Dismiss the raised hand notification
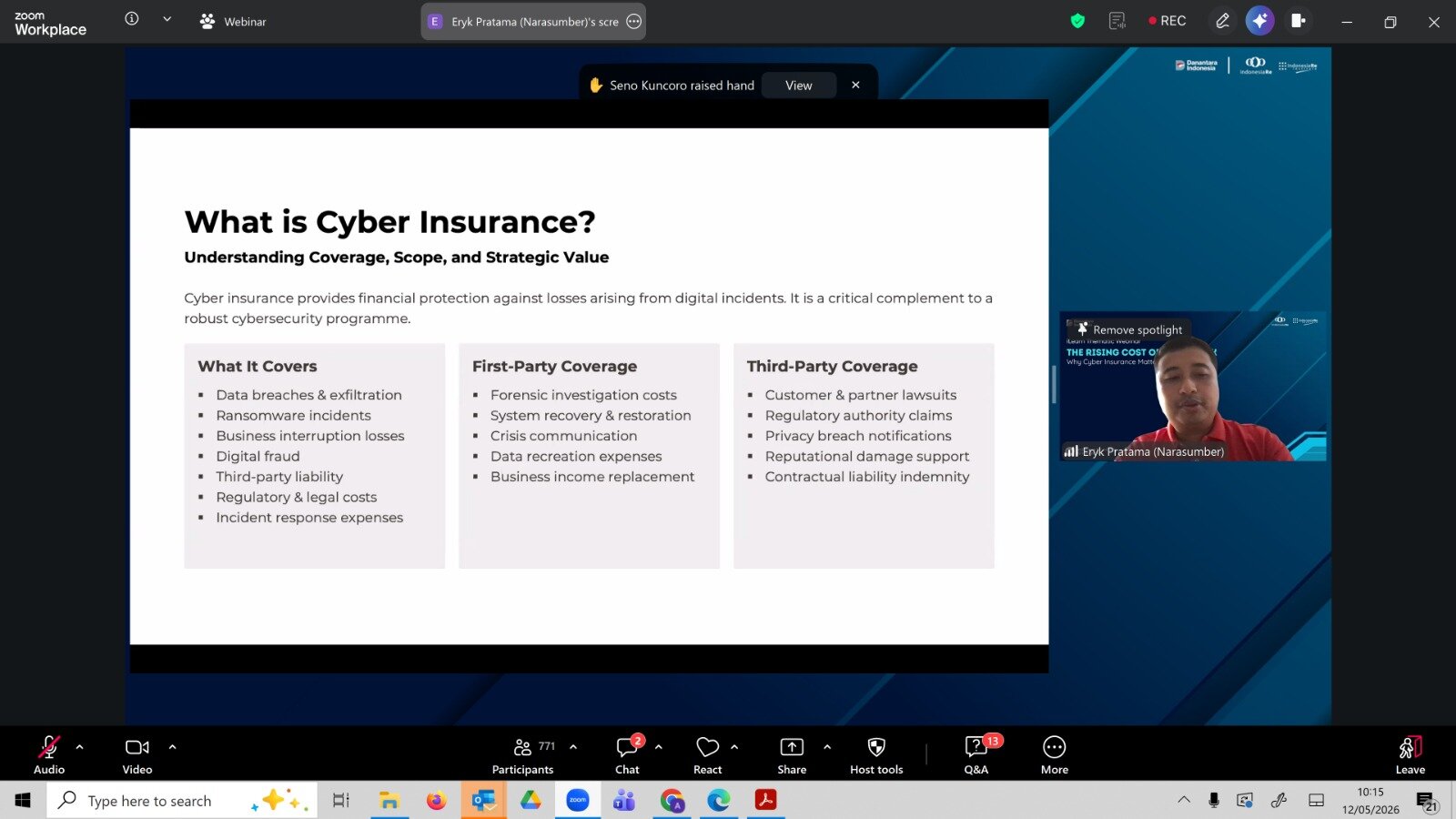The height and width of the screenshot is (819, 1456). [x=855, y=85]
